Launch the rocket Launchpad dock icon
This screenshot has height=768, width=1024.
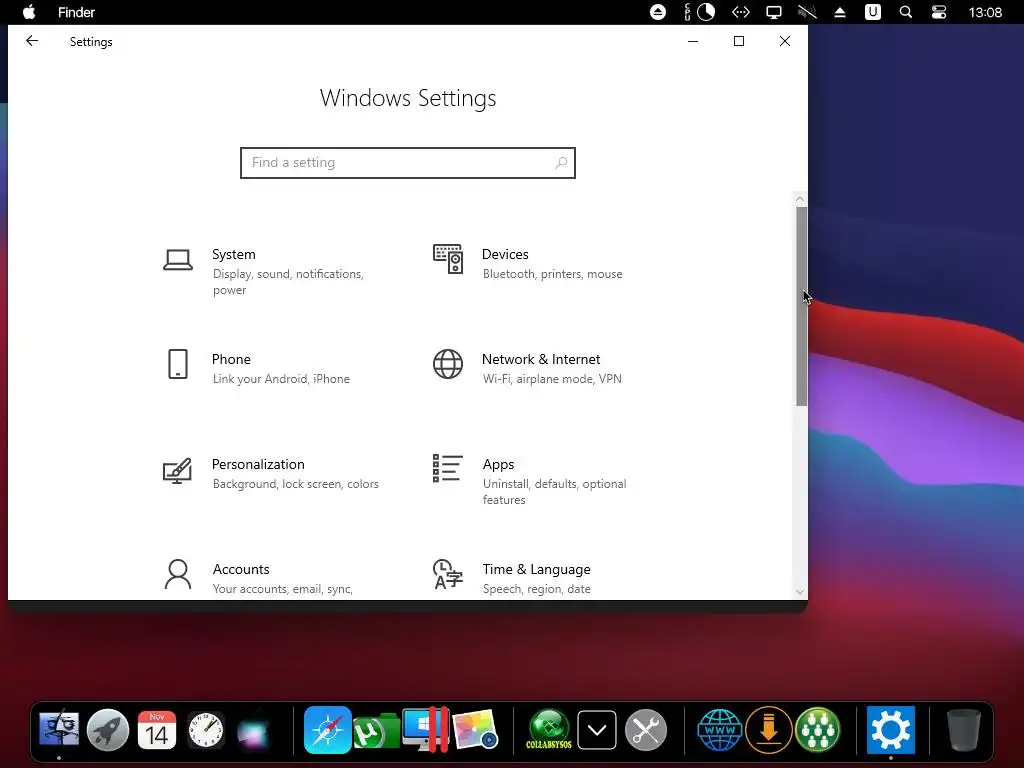[108, 729]
